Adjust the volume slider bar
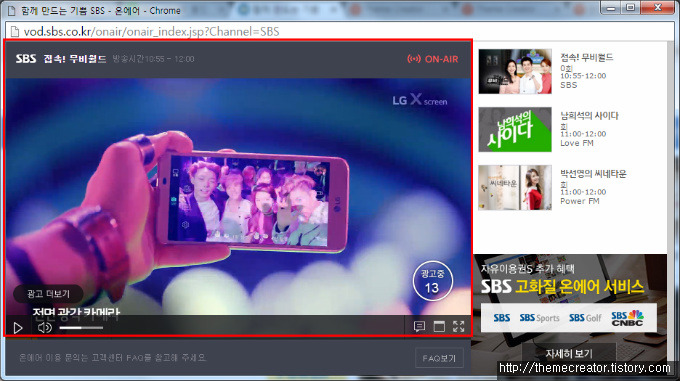Image resolution: width=680 pixels, height=381 pixels. (x=81, y=328)
